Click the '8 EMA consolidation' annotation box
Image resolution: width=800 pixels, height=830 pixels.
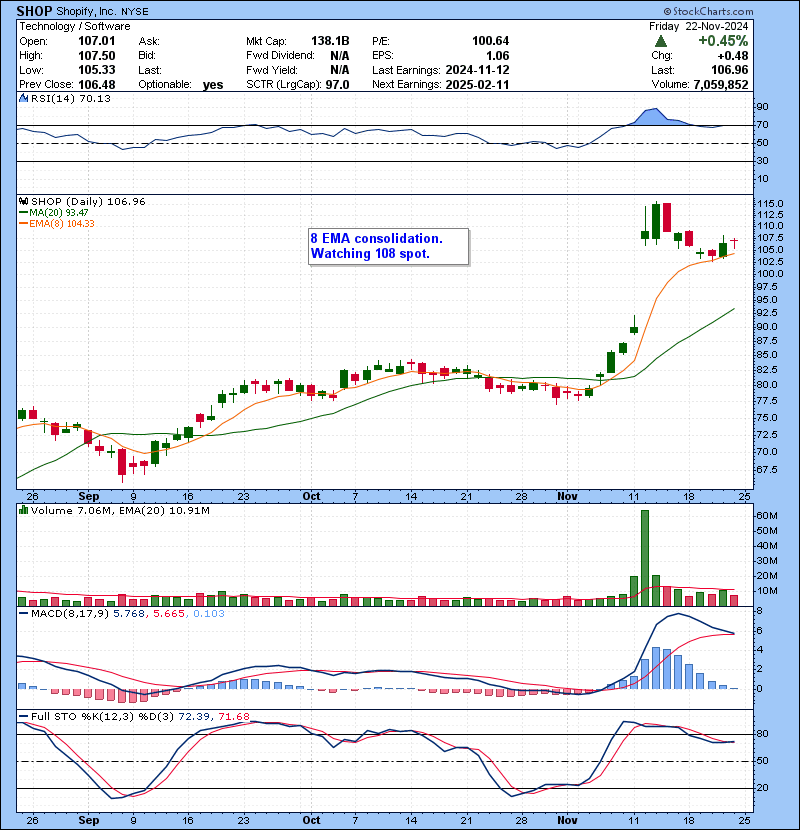[x=389, y=246]
